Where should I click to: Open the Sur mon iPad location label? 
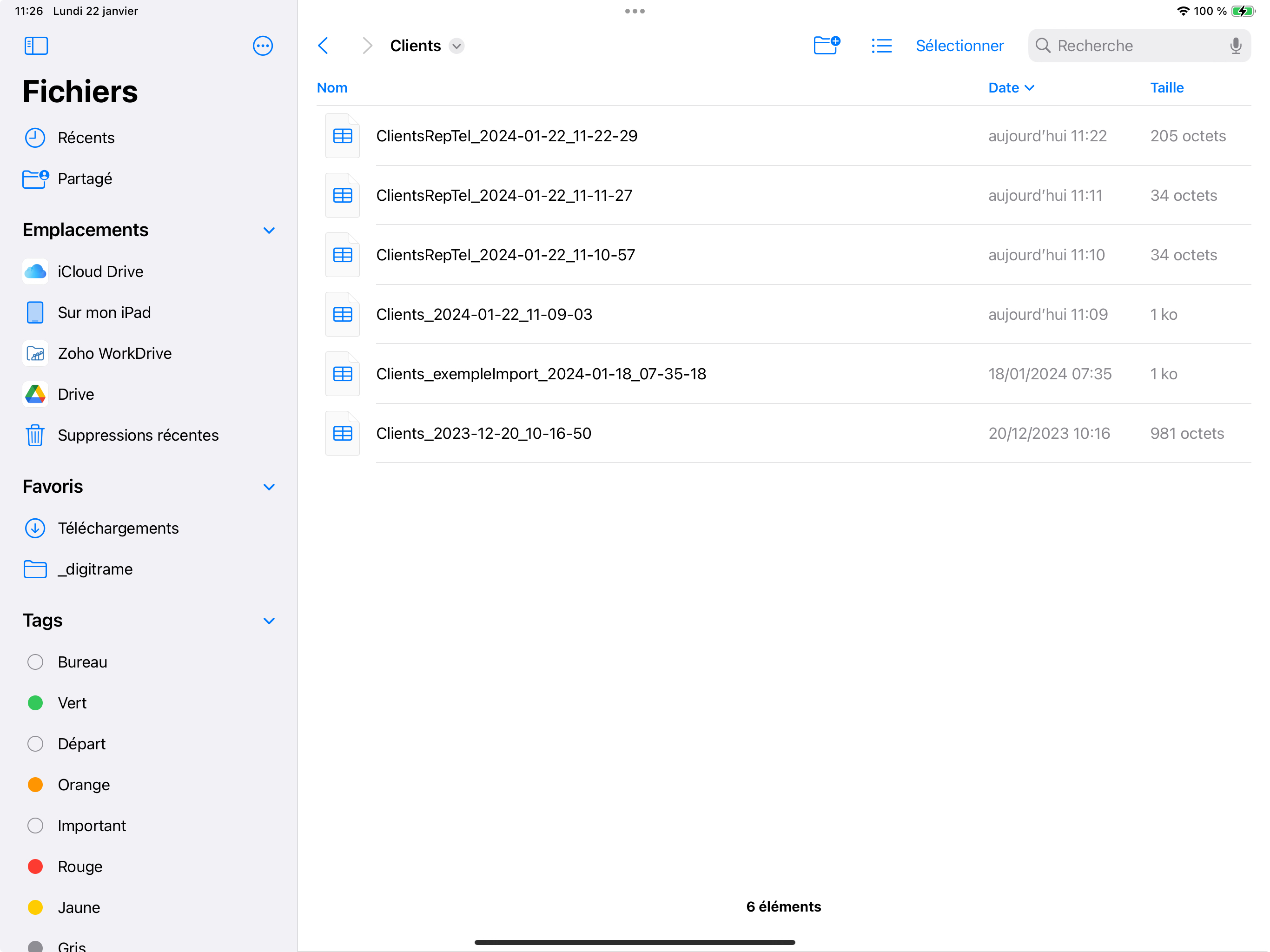tap(104, 312)
